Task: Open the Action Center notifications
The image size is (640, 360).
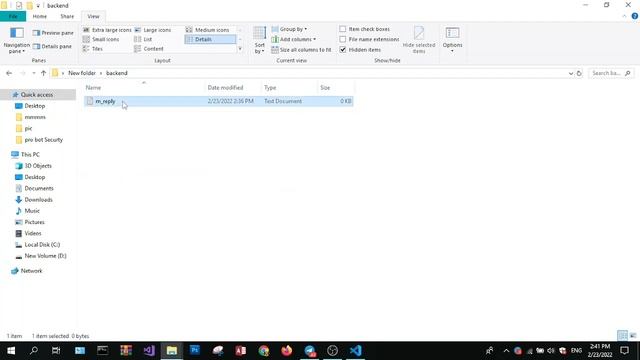Action: [624, 351]
